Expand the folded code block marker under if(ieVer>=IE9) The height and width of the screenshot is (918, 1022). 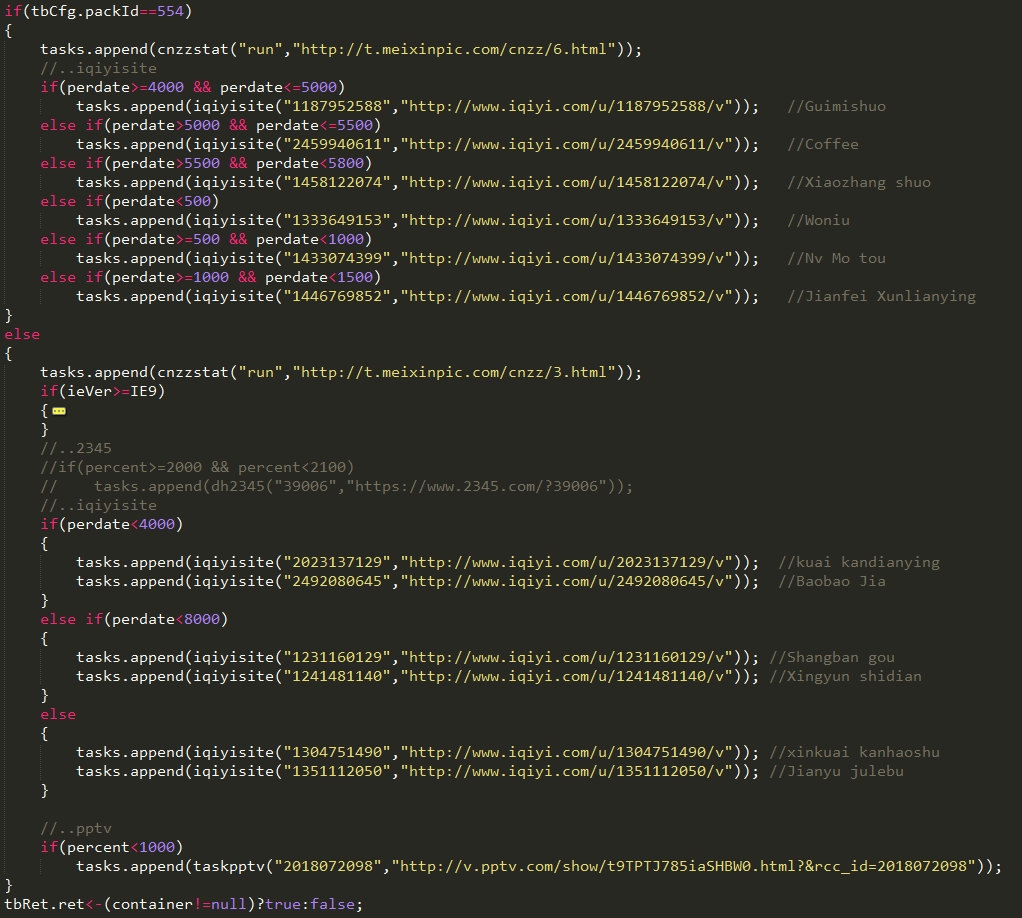[59, 411]
